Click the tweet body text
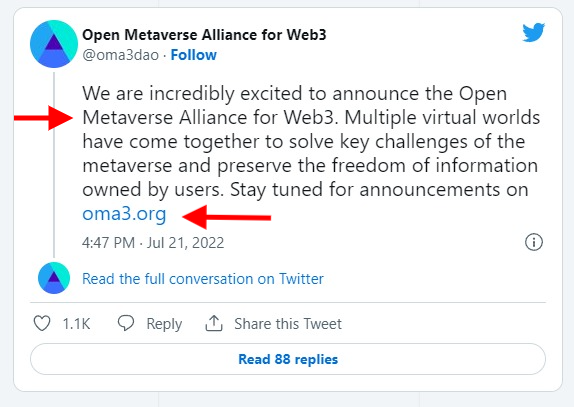 pos(311,154)
